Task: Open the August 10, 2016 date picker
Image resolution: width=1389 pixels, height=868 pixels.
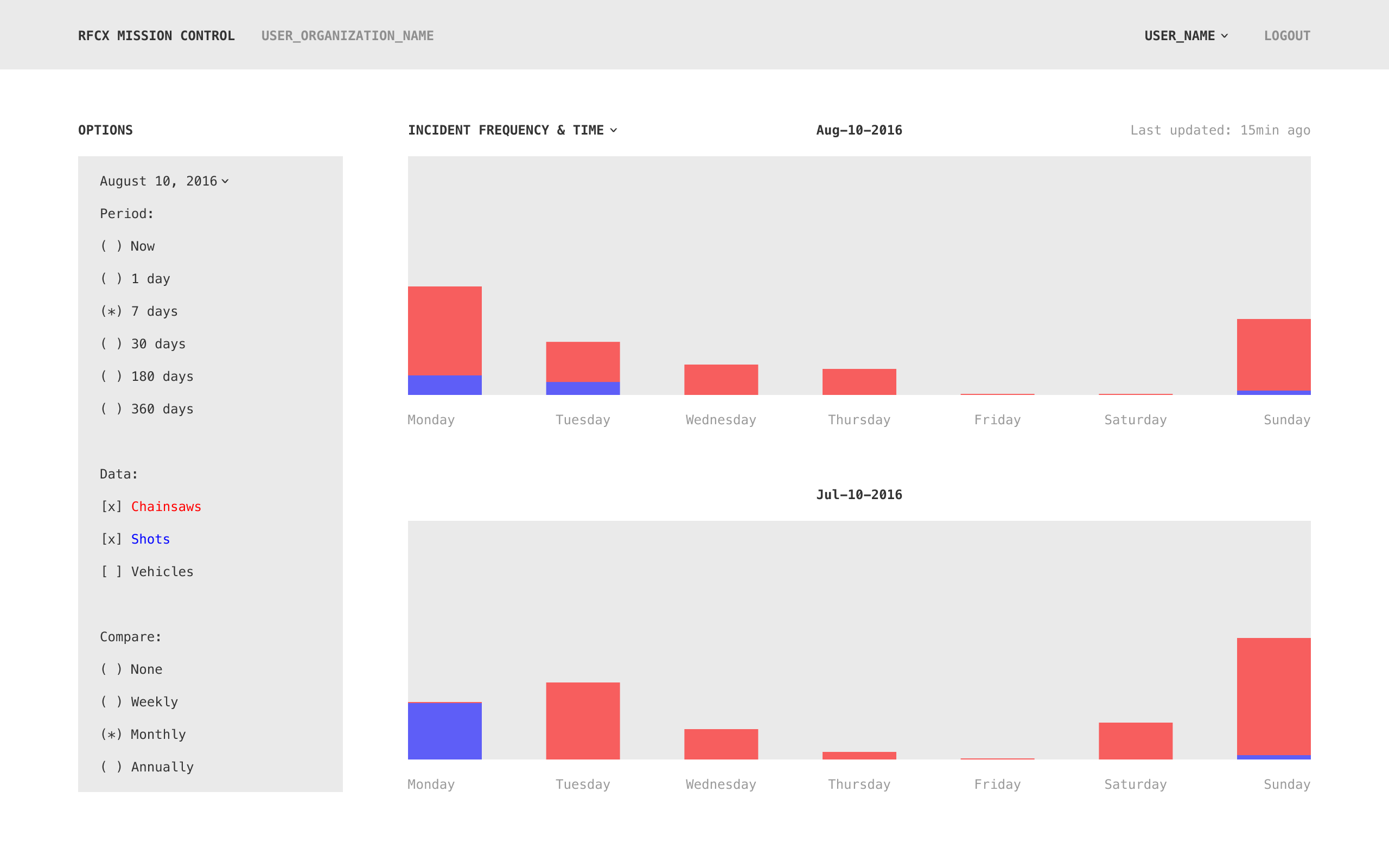Action: point(164,181)
